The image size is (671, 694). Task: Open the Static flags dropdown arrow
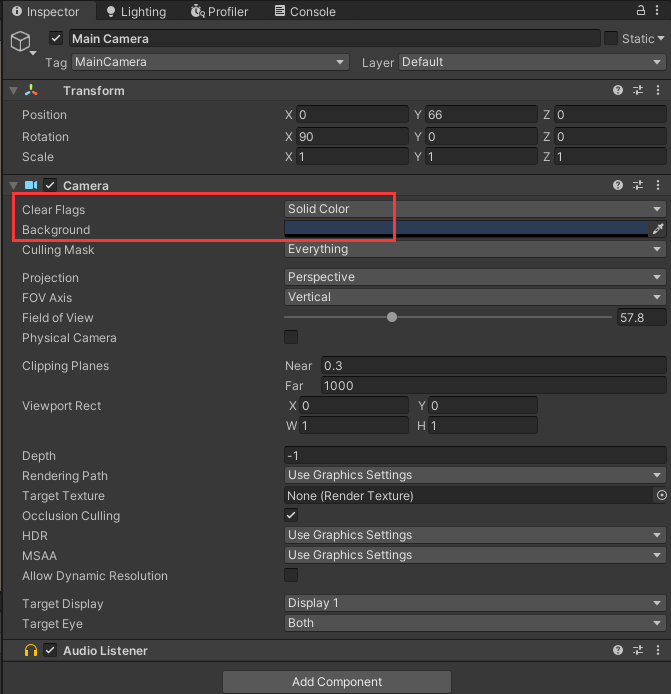point(661,39)
